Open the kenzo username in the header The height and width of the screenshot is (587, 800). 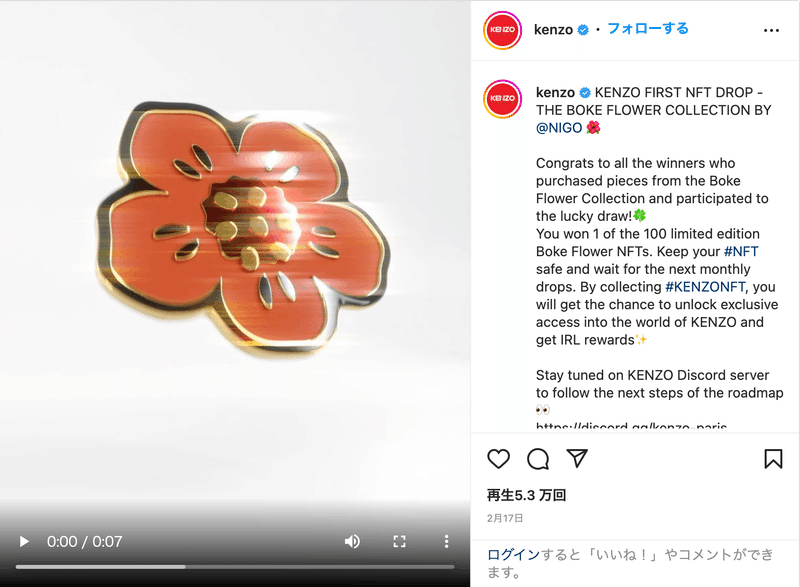point(553,30)
